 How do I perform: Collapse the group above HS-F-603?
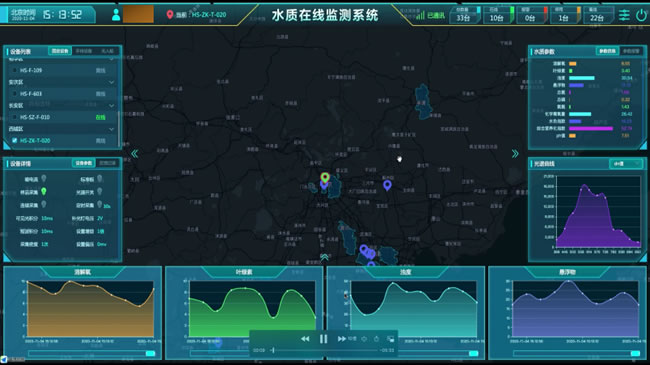111,83
